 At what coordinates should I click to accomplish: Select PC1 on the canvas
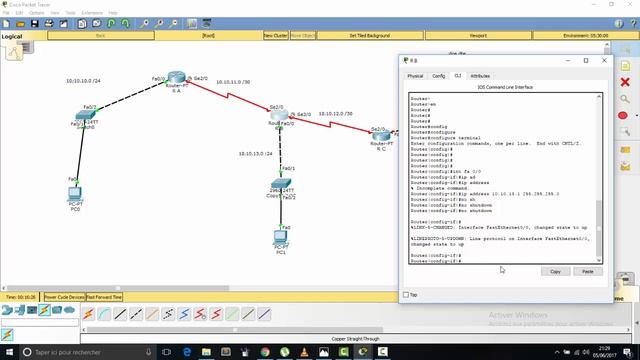[280, 237]
